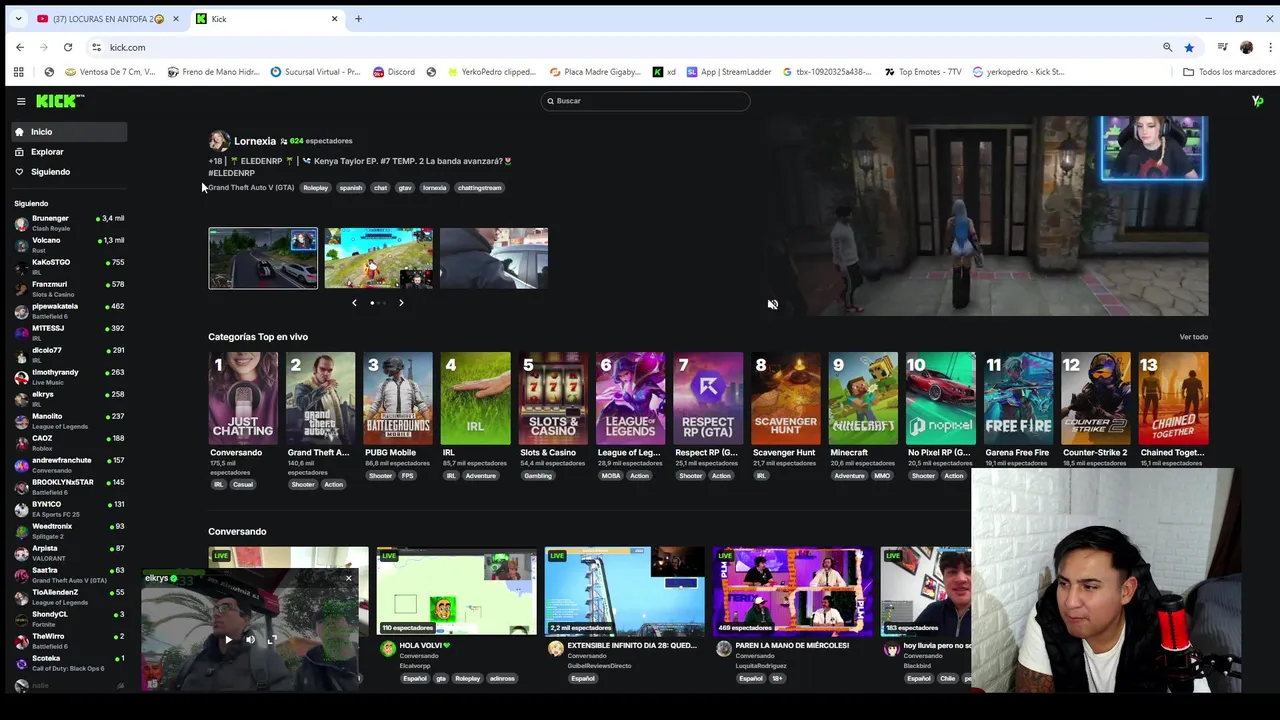Image resolution: width=1280 pixels, height=720 pixels.
Task: Open timothyrandy channel in following list
Action: (x=69, y=377)
